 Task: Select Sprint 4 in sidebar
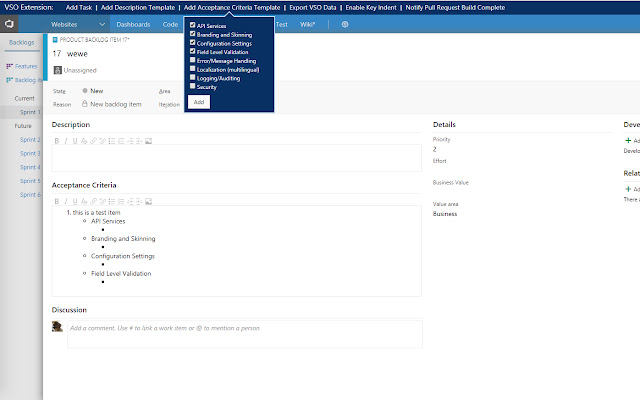(x=30, y=167)
